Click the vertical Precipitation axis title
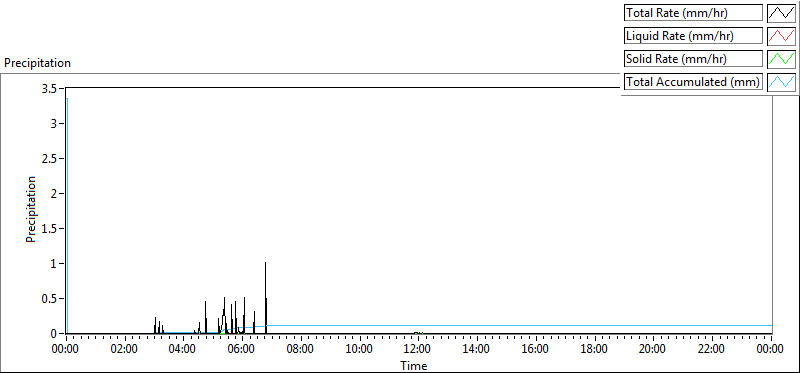The height and width of the screenshot is (373, 800). (31, 209)
